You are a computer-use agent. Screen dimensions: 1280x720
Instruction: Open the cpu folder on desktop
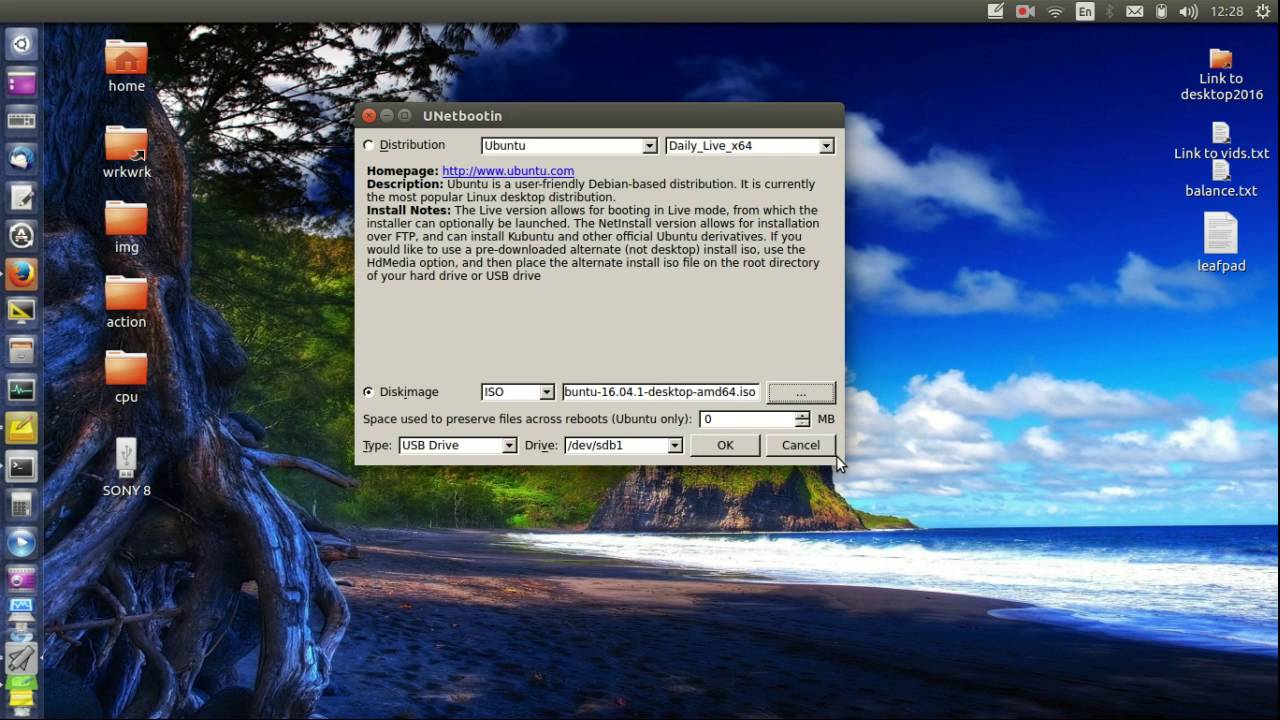coord(126,377)
